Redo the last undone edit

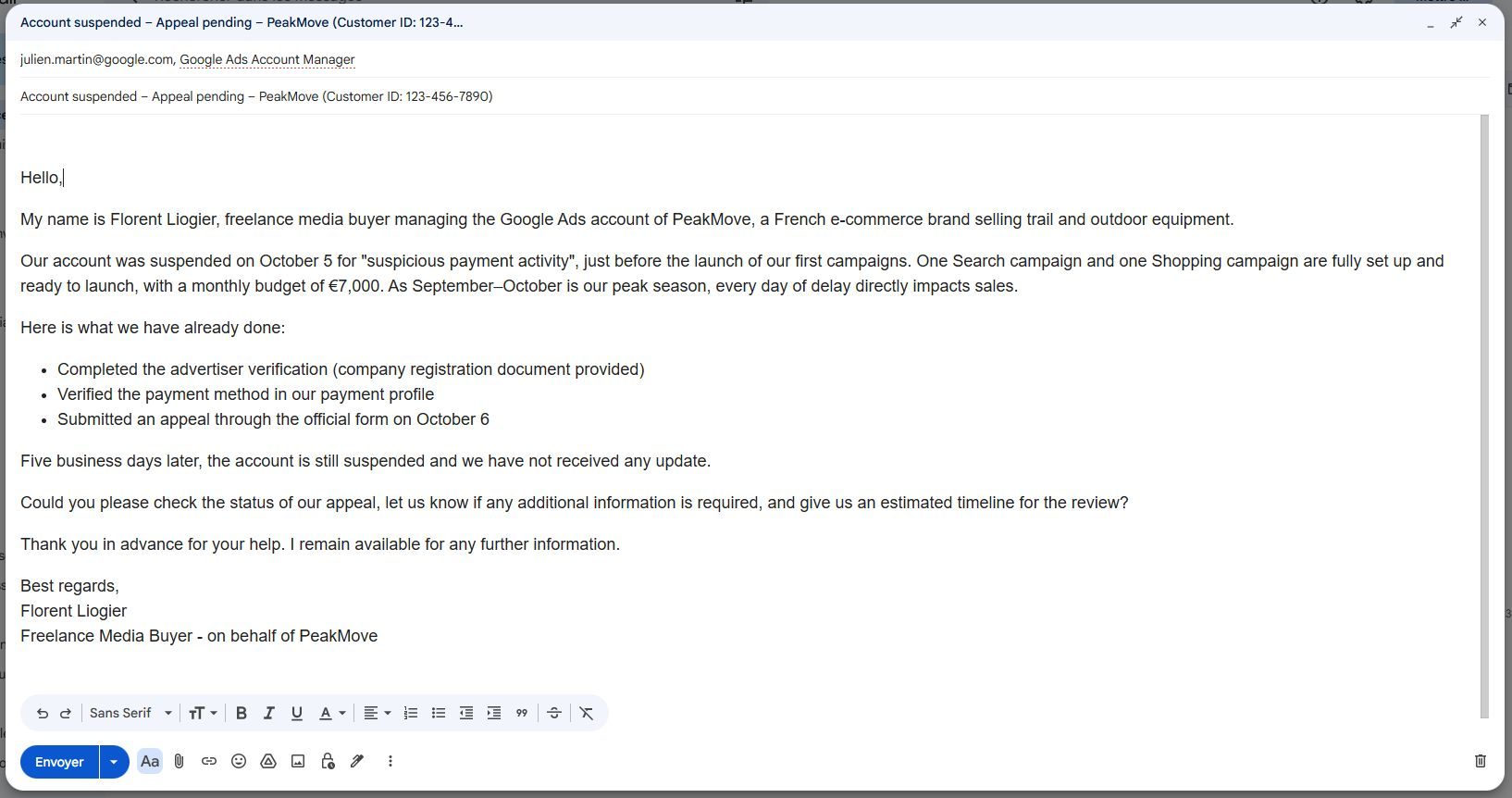(66, 713)
